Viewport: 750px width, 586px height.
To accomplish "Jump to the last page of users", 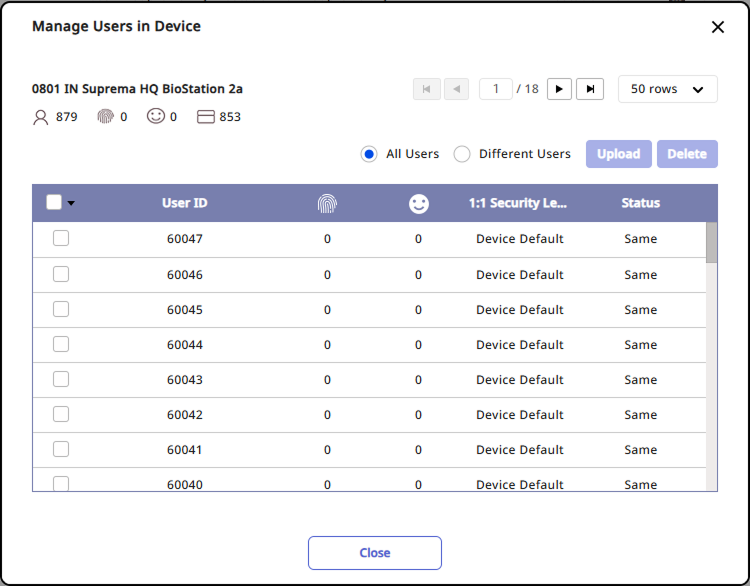I will click(591, 89).
